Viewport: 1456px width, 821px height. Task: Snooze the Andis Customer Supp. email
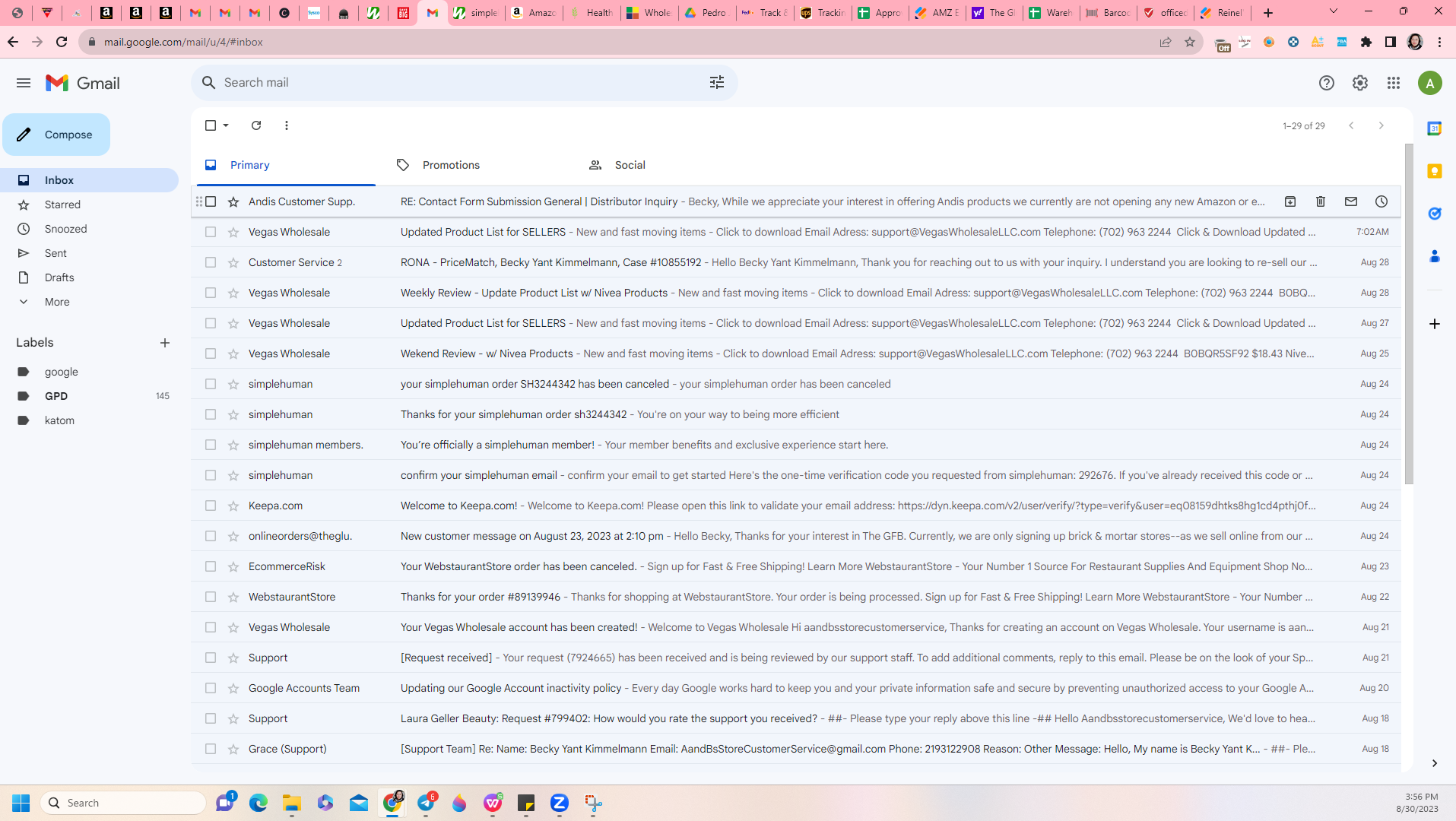1381,201
